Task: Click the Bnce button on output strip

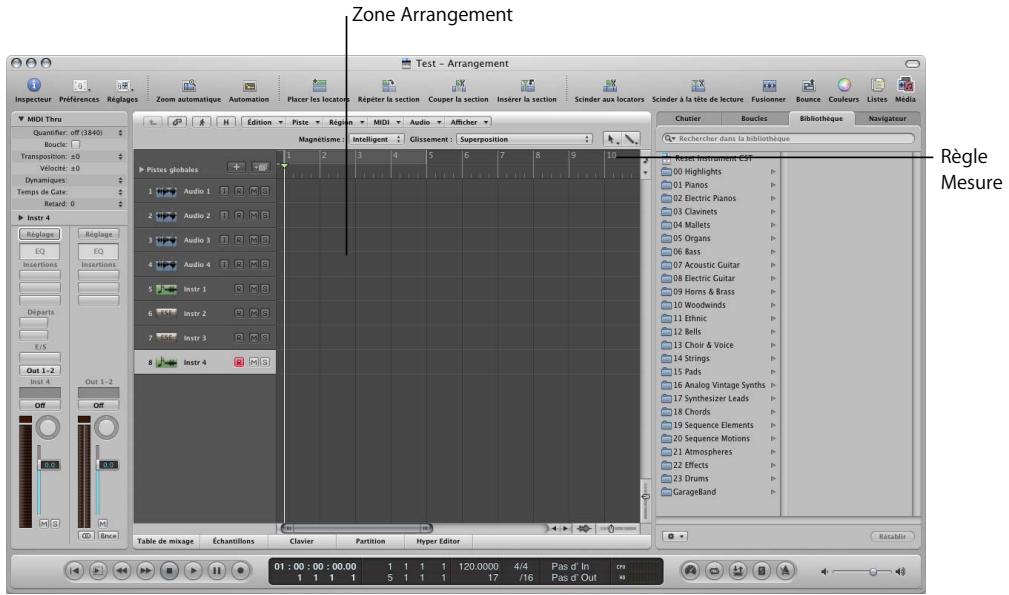Action: (108, 536)
